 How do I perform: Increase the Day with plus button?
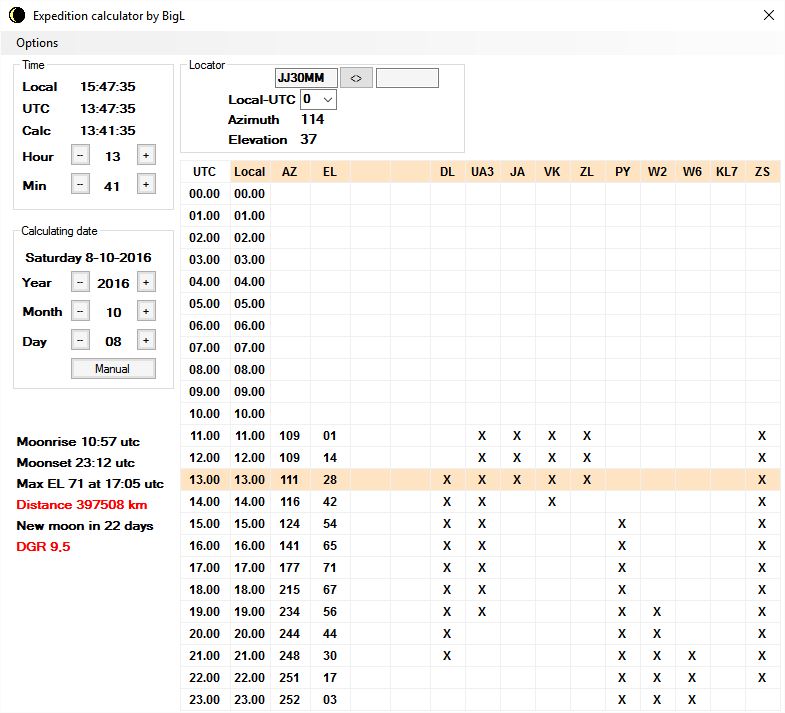(146, 341)
